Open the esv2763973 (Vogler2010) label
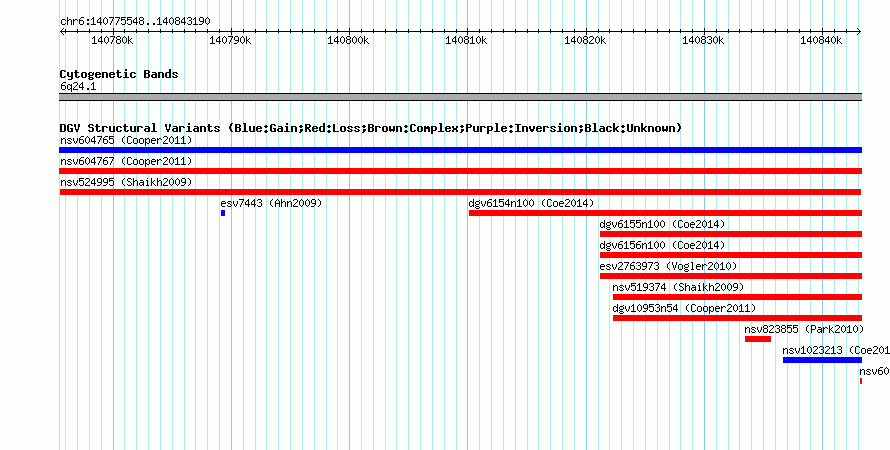Screen dimensions: 890x450 tap(669, 266)
